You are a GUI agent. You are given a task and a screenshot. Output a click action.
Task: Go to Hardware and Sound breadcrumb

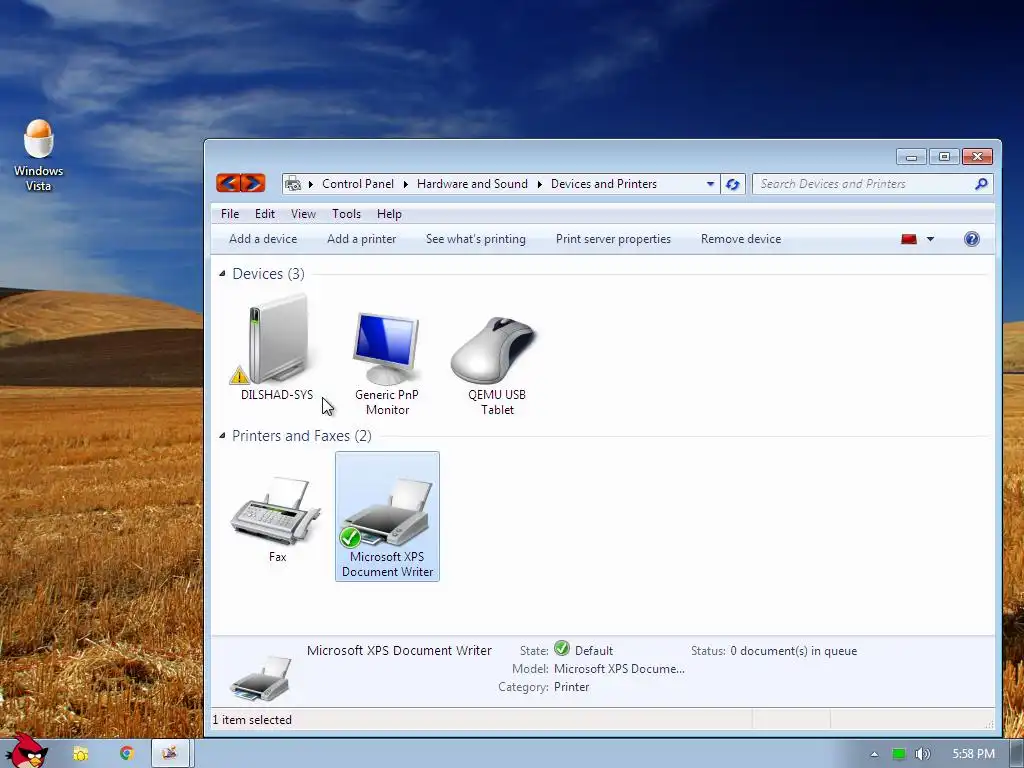pyautogui.click(x=472, y=184)
